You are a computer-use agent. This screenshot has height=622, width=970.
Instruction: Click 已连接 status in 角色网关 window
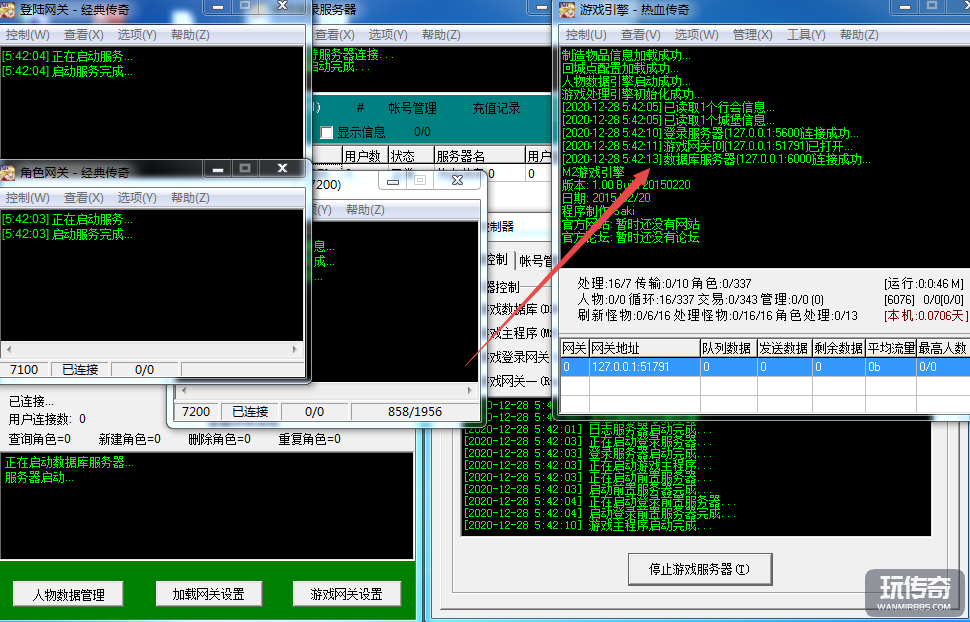tap(80, 369)
